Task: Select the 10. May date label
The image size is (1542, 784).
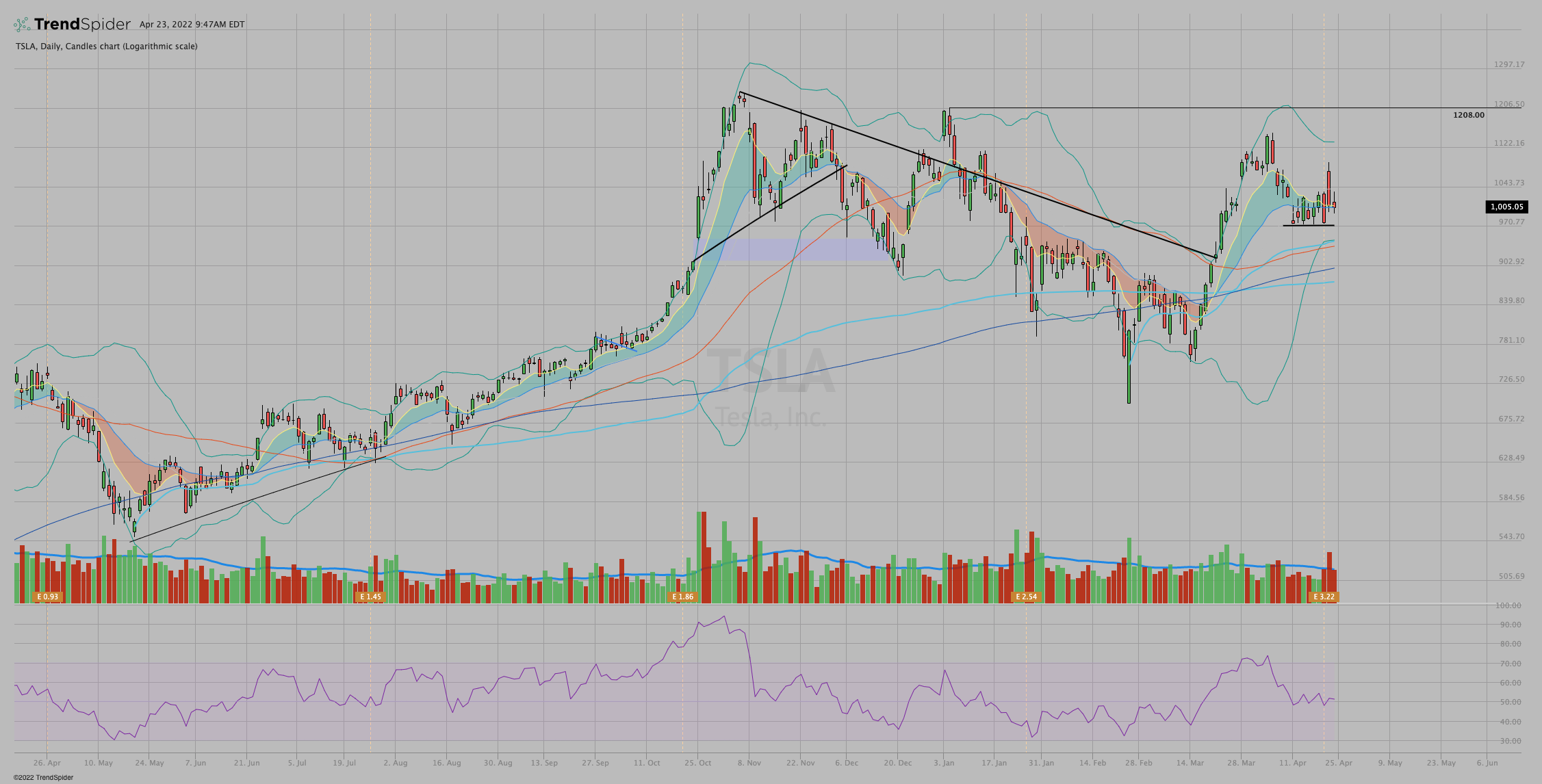Action: tap(99, 763)
